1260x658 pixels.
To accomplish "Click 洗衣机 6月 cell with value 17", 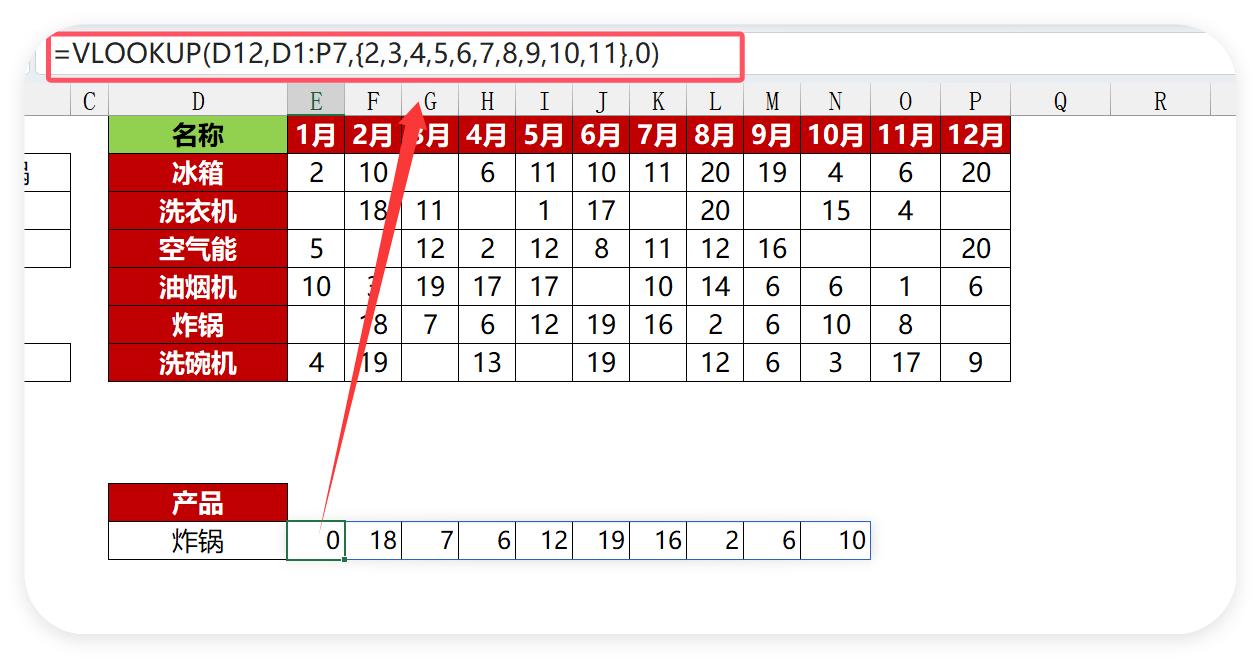I will click(601, 211).
